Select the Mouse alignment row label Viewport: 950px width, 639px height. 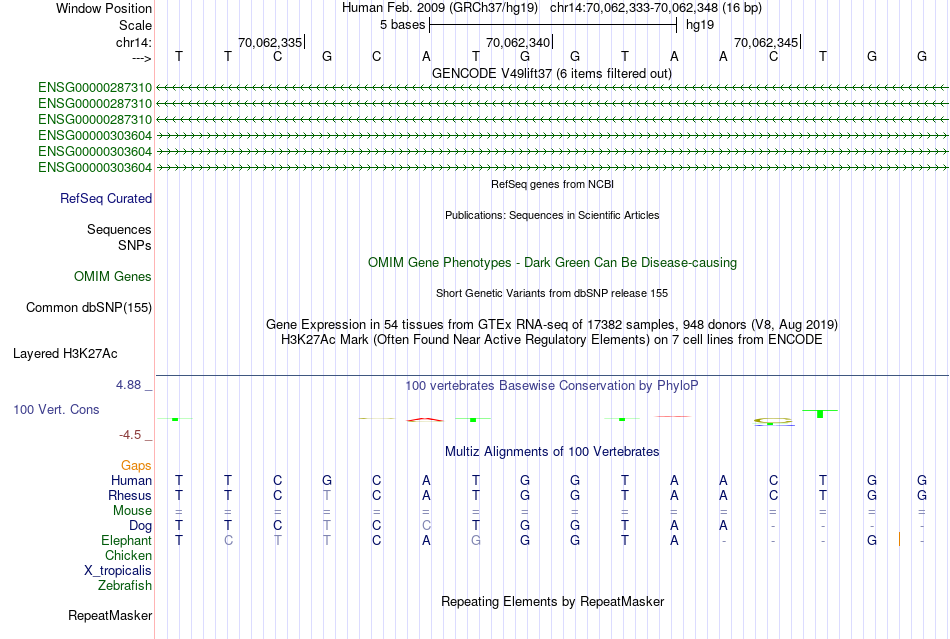132,511
